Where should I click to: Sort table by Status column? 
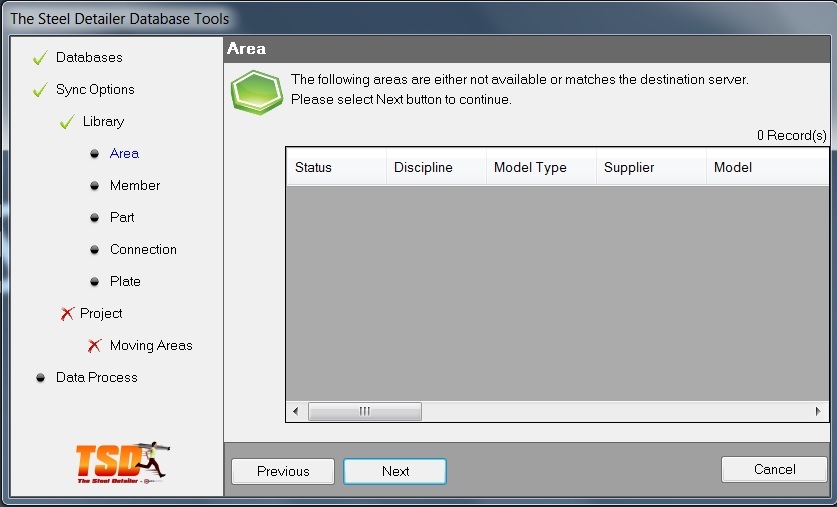coord(336,167)
